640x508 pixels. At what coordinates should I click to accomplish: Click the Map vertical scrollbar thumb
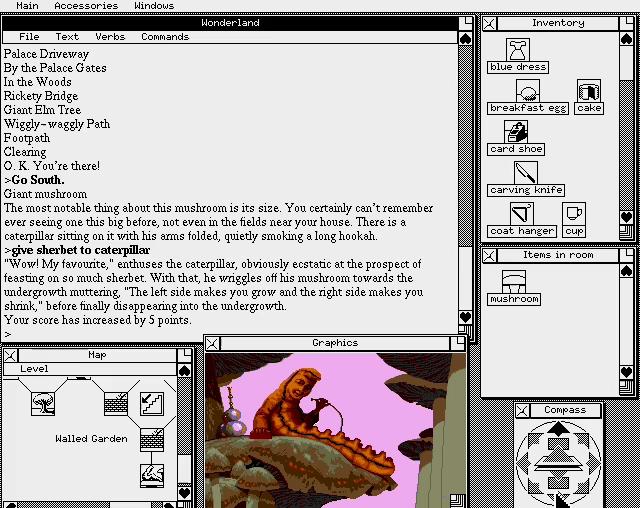(184, 469)
